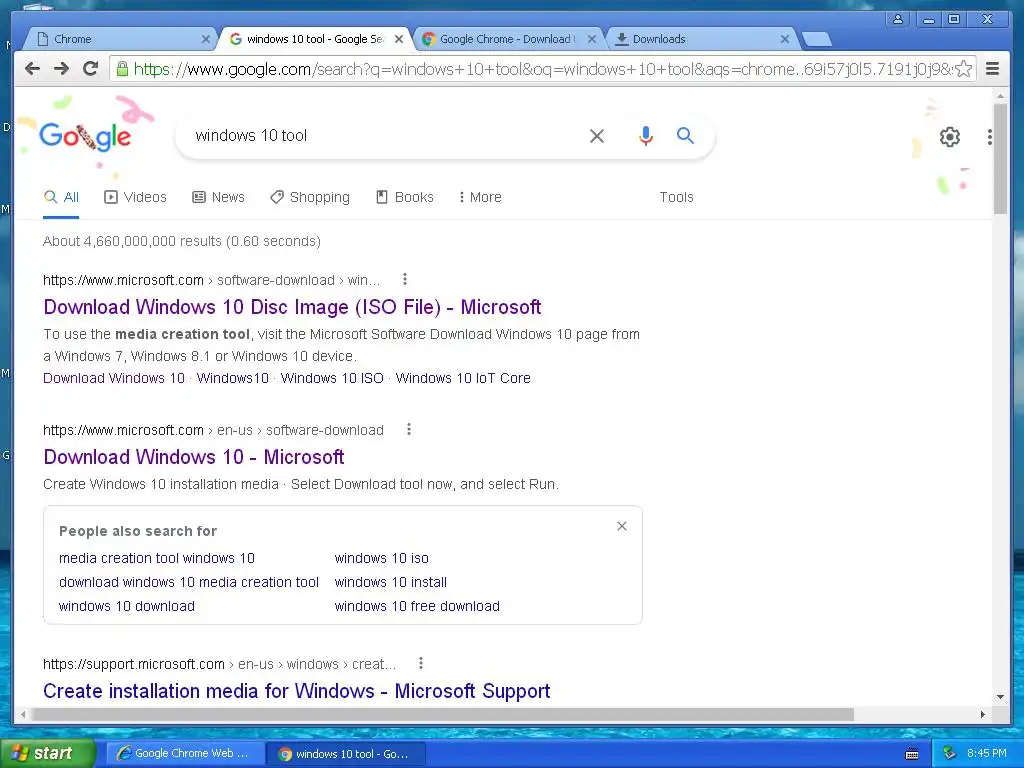Viewport: 1024px width, 768px height.
Task: Clear the search box with the X icon
Action: pos(597,136)
